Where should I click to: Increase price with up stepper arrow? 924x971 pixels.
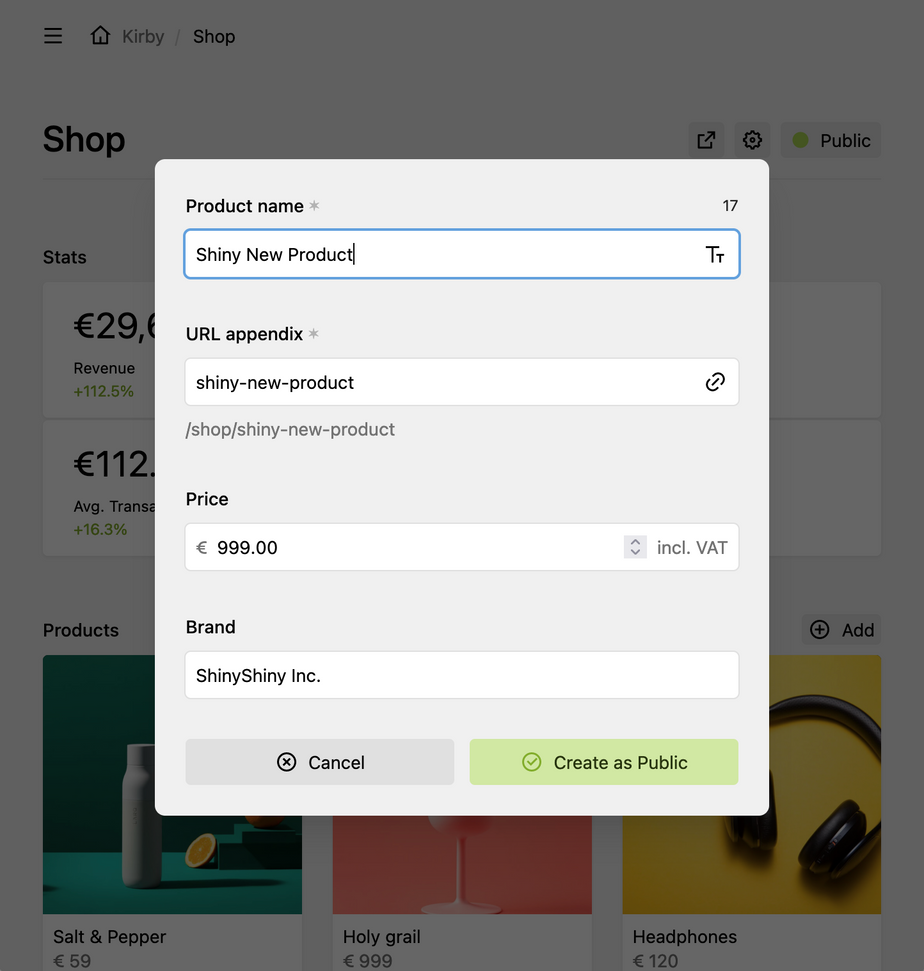point(635,542)
